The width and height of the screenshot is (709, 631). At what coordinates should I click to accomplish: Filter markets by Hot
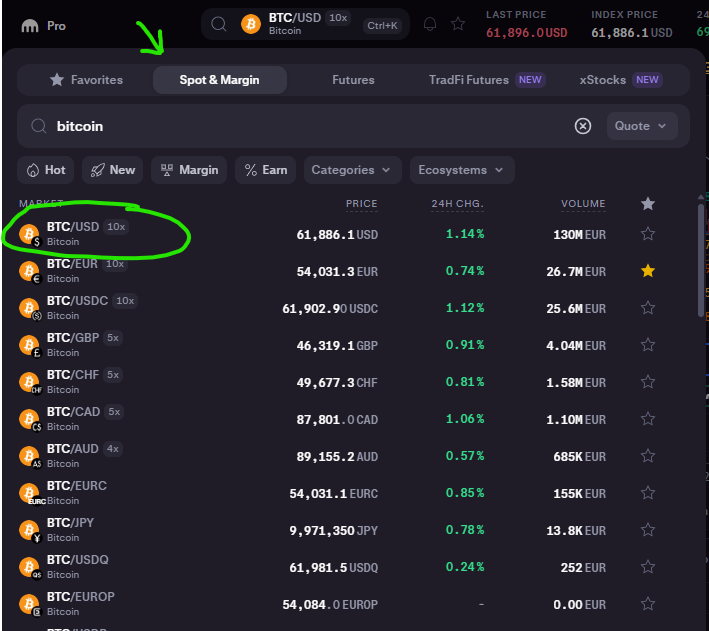(x=46, y=170)
